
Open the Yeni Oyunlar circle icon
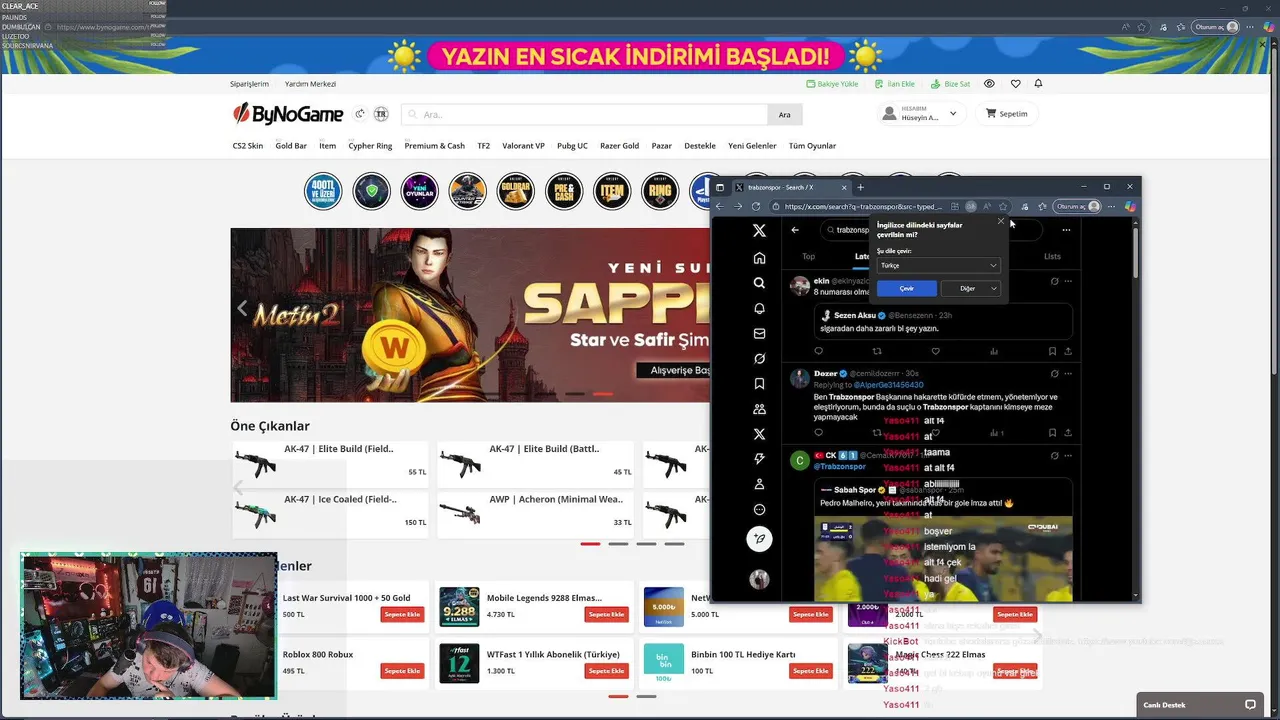[x=419, y=191]
